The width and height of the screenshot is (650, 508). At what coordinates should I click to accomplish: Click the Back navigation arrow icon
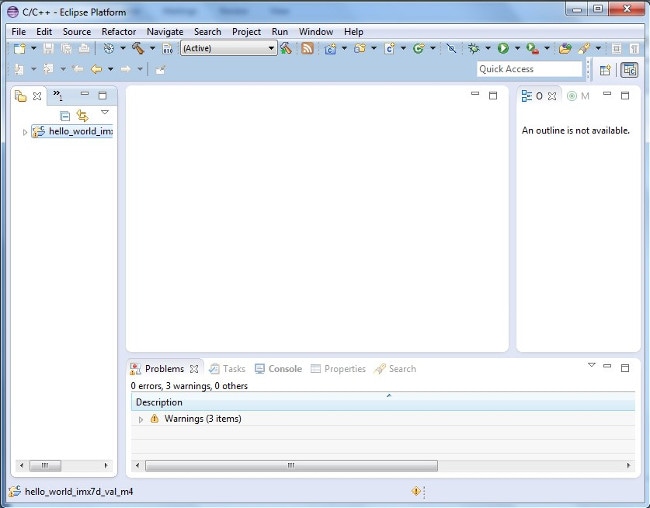[x=96, y=70]
